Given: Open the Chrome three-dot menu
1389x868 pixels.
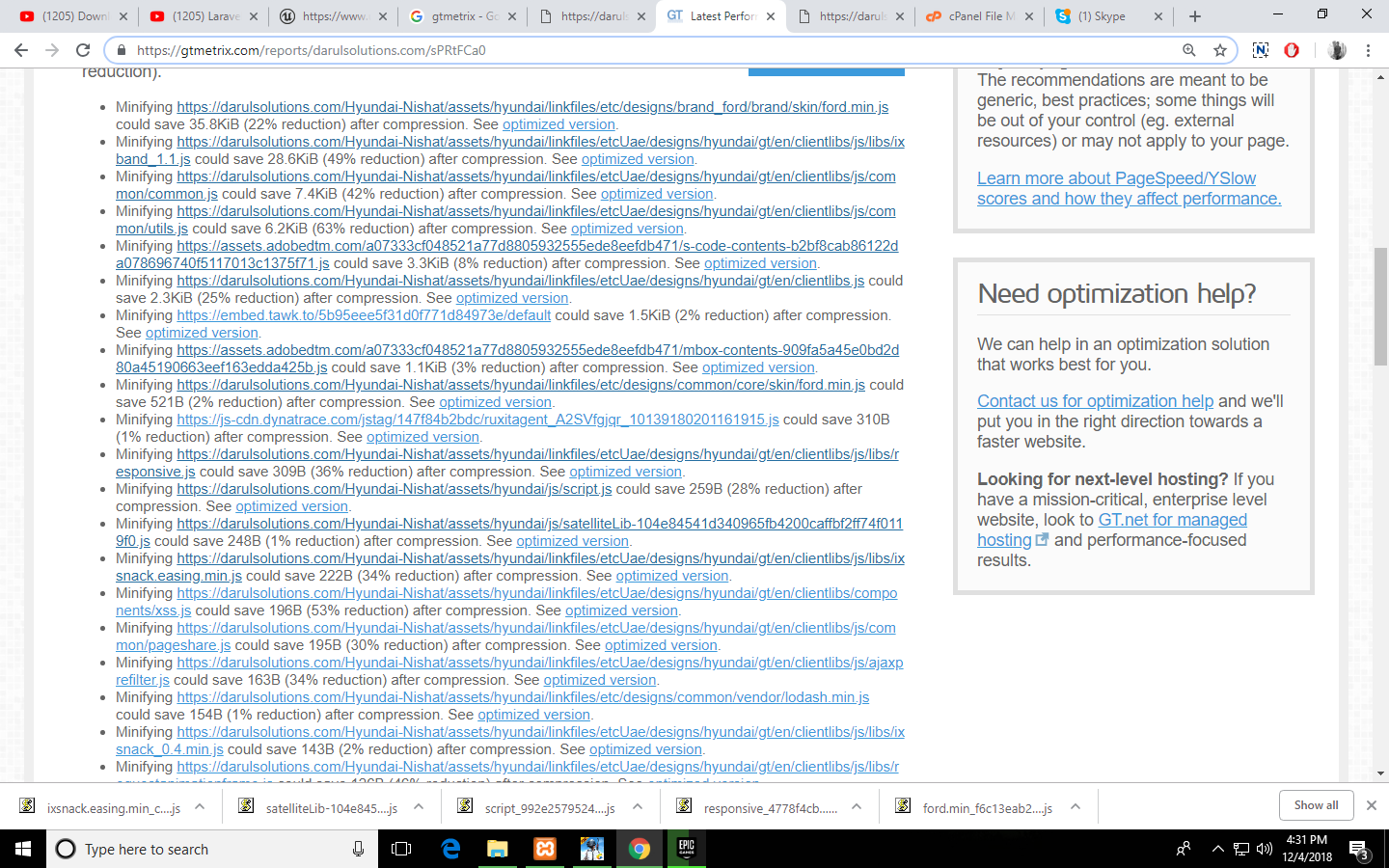Looking at the screenshot, I should [x=1368, y=50].
